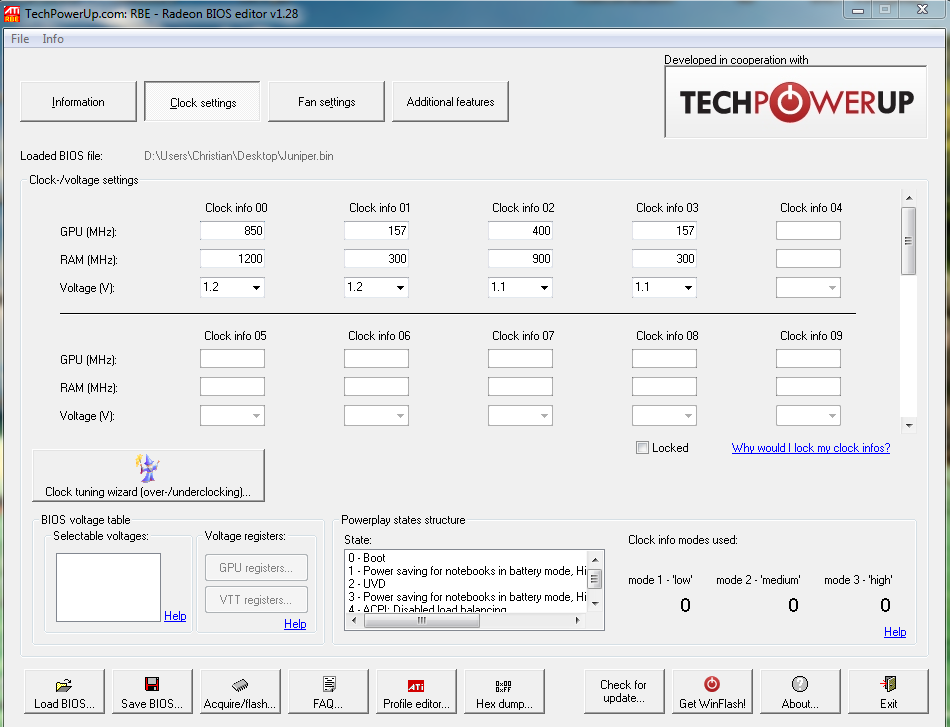This screenshot has width=950, height=727.
Task: Click the TechPowerUp logo banner
Action: [796, 102]
